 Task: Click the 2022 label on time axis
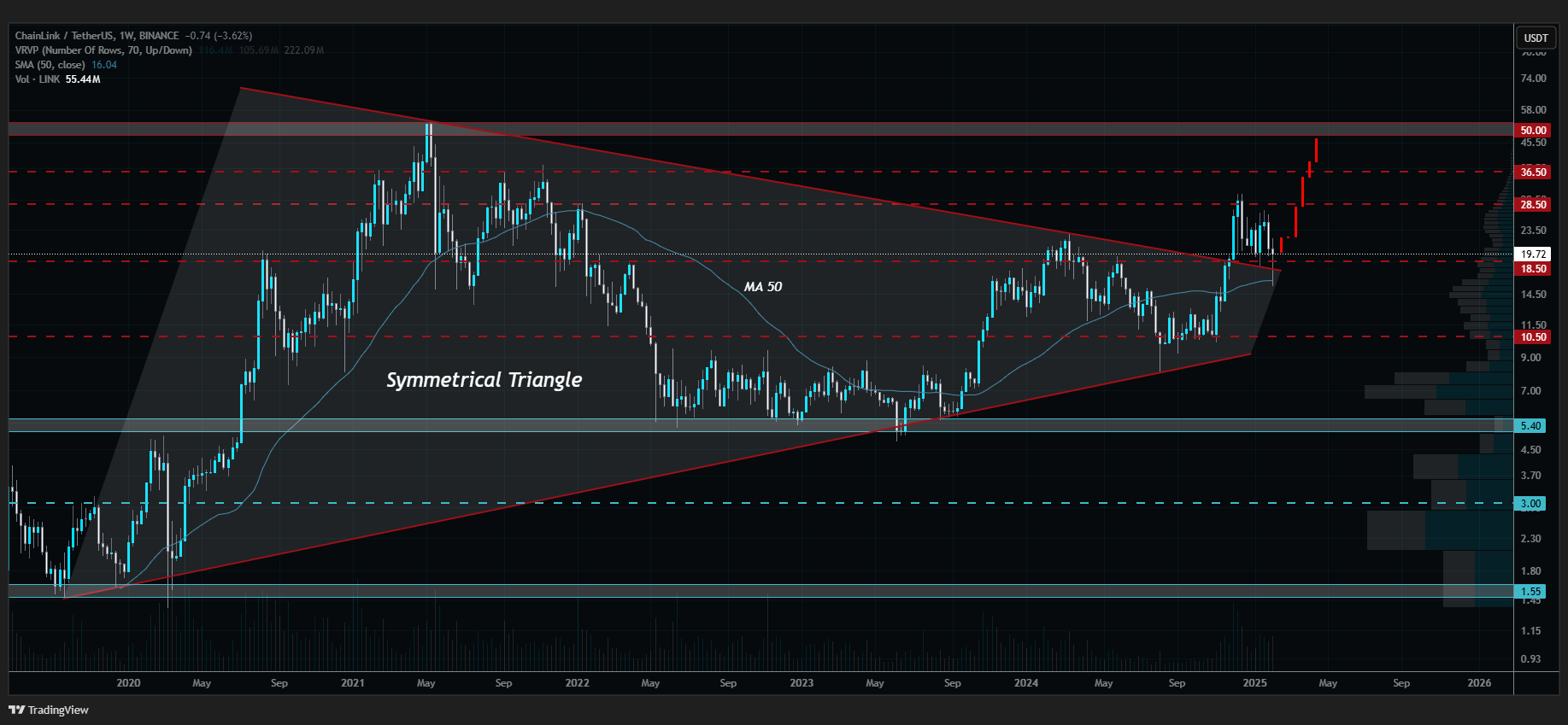pyautogui.click(x=578, y=683)
